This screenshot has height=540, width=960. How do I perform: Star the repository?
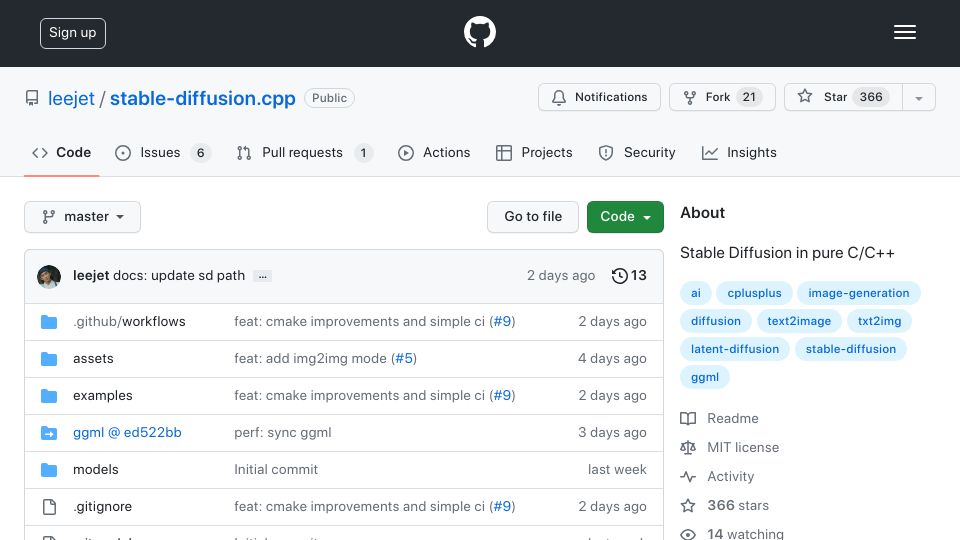coord(843,97)
